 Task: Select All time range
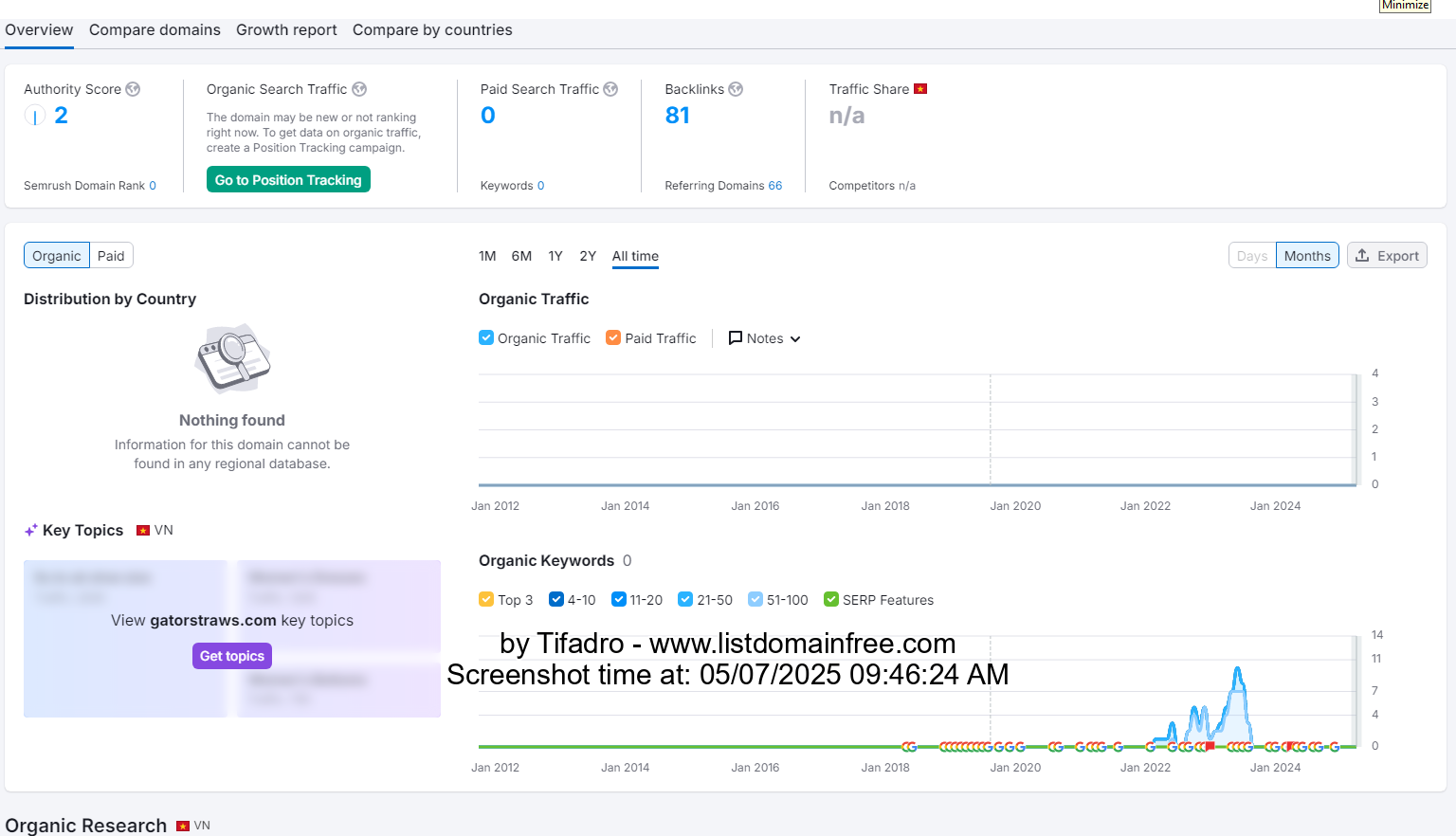(635, 256)
